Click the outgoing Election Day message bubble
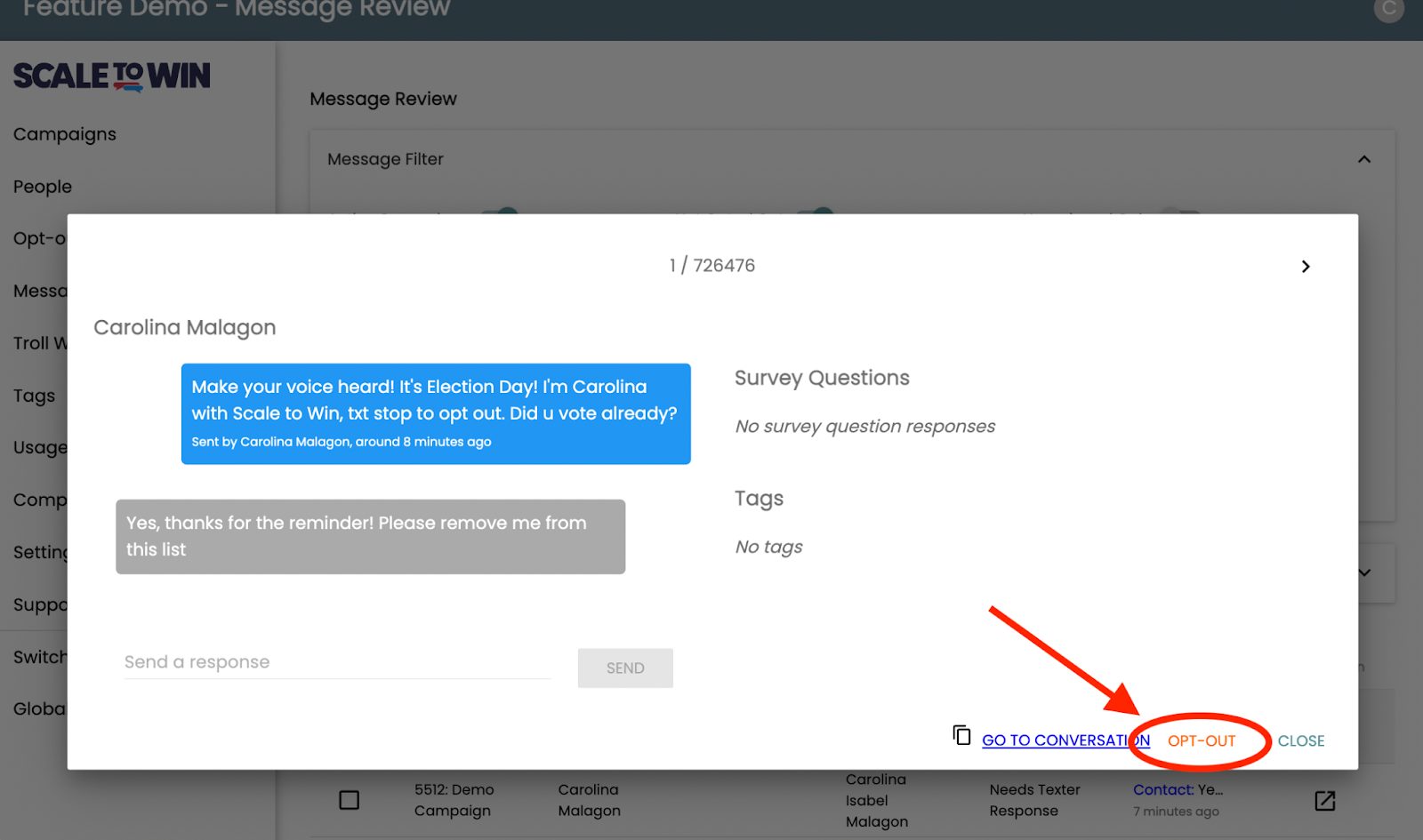Screen dimensions: 1423x840 (x=436, y=413)
